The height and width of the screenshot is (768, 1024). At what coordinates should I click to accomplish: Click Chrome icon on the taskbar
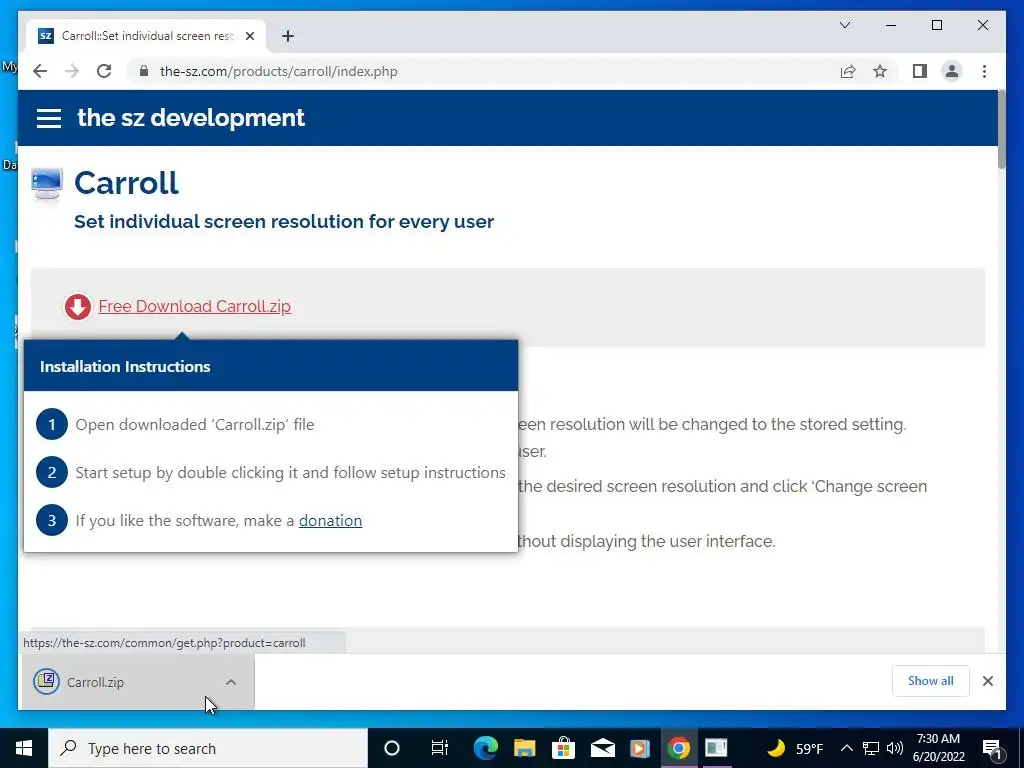click(679, 748)
